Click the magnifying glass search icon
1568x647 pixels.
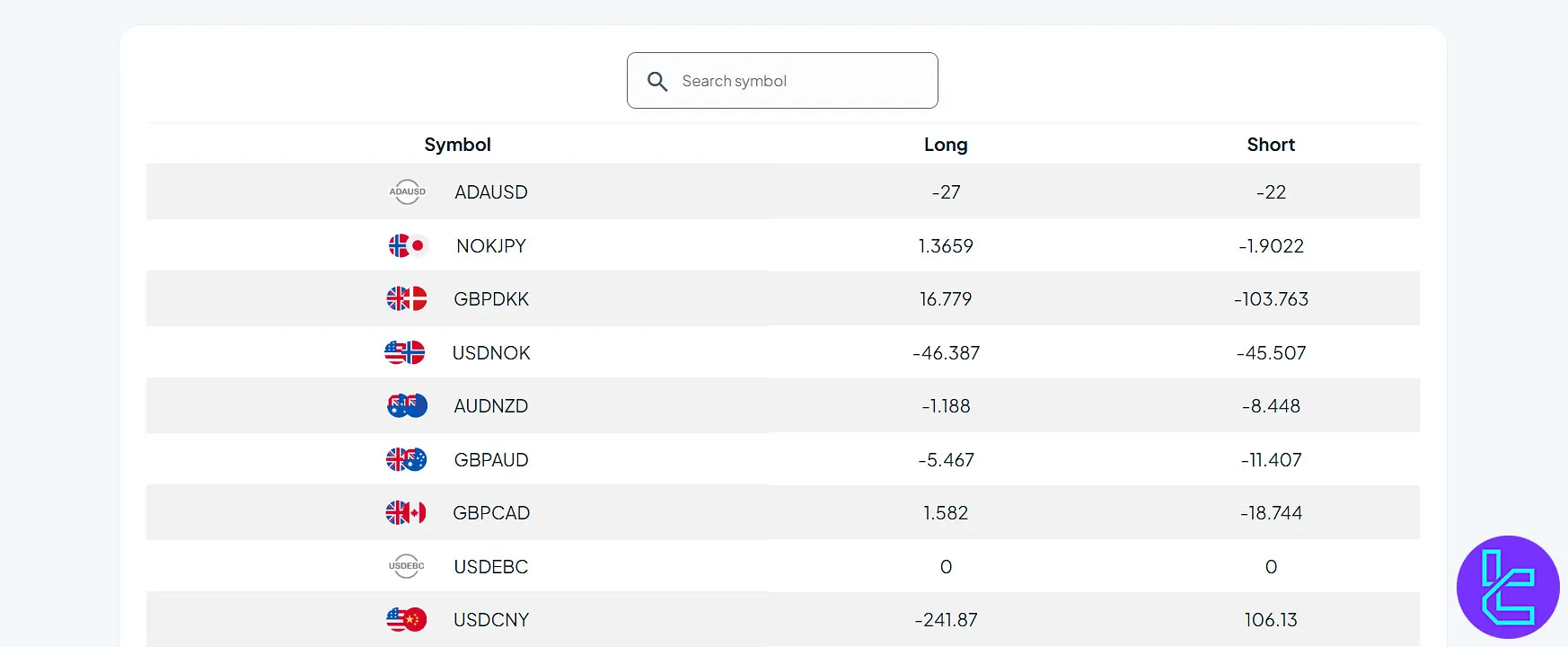[x=657, y=81]
